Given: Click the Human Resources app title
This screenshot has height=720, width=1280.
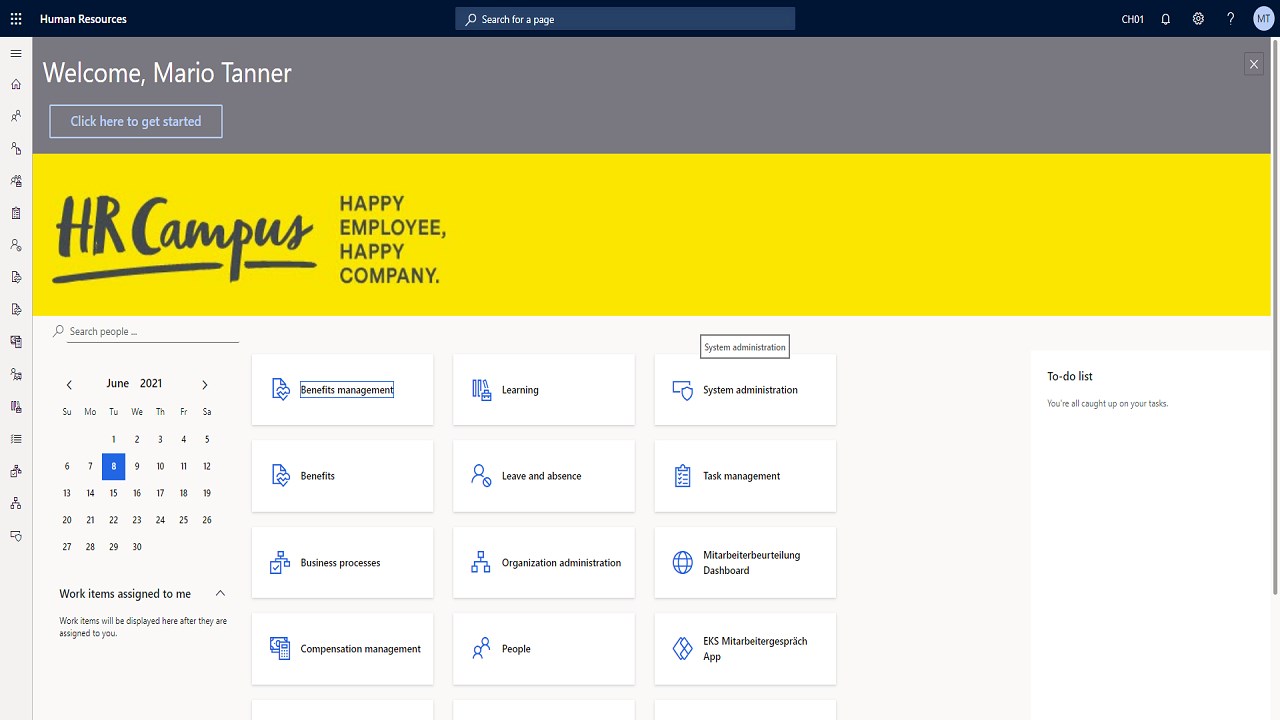Looking at the screenshot, I should coord(83,19).
